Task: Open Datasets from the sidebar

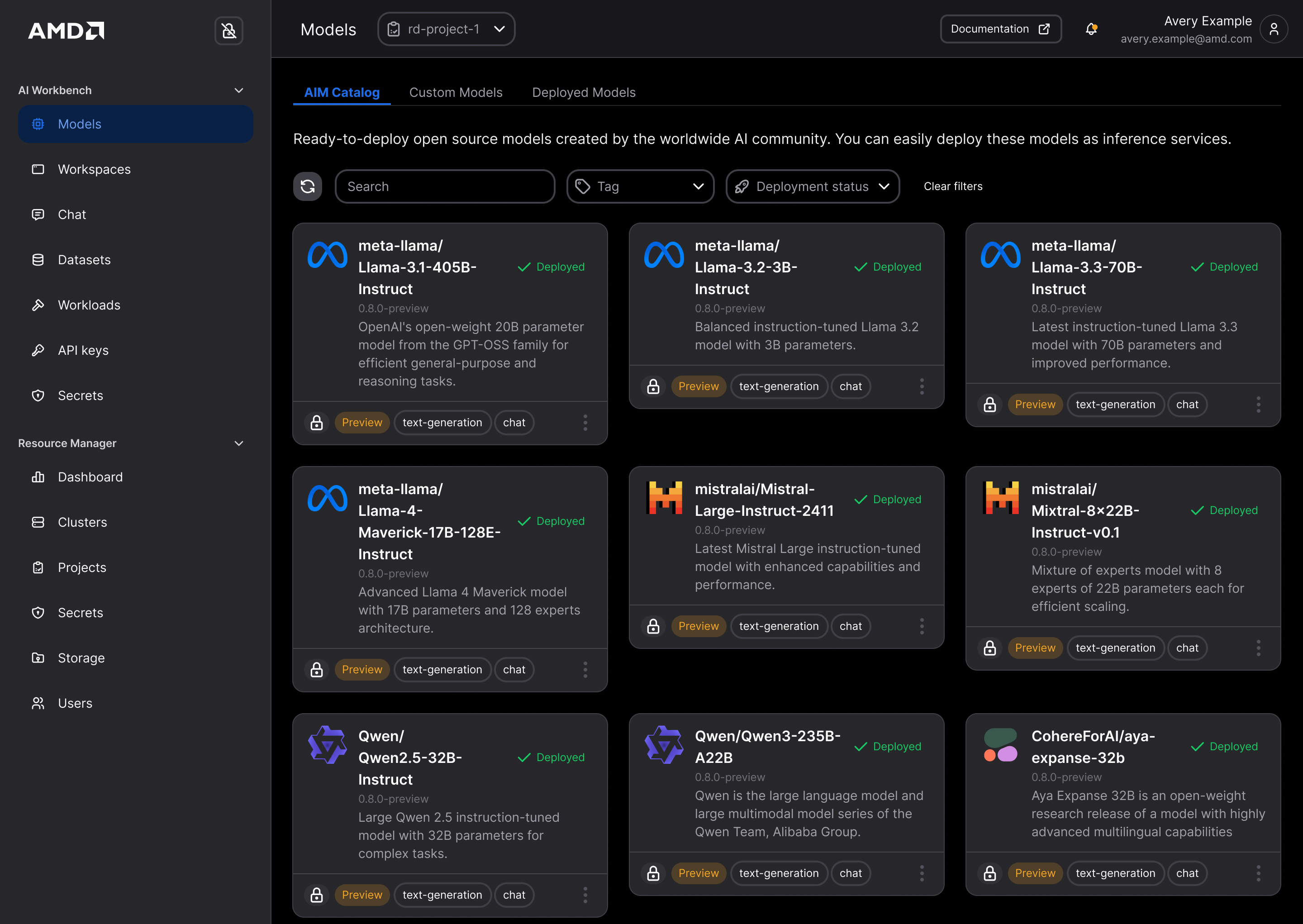Action: click(x=84, y=259)
